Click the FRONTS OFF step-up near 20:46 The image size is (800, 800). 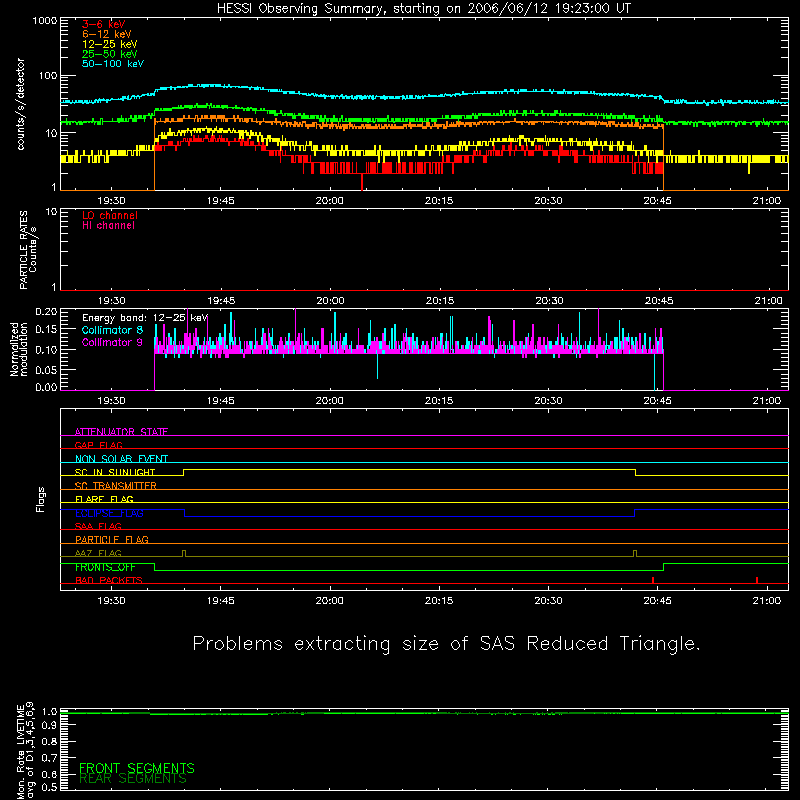click(x=663, y=567)
